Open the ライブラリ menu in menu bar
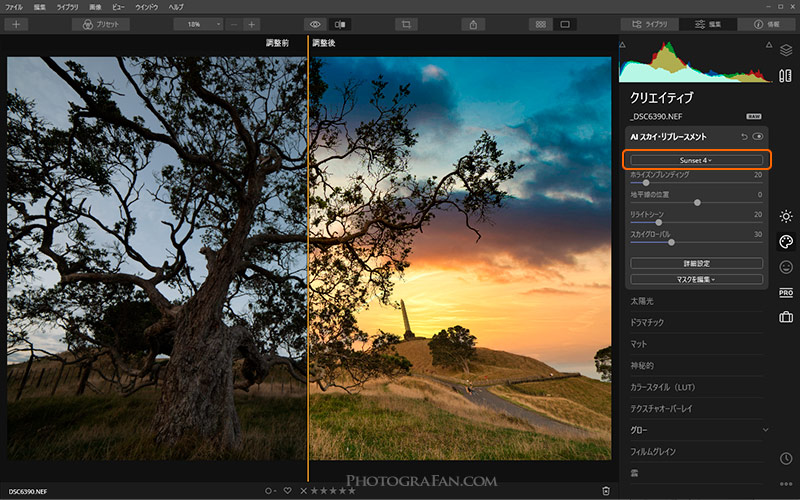This screenshot has height=500, width=800. coord(67,7)
